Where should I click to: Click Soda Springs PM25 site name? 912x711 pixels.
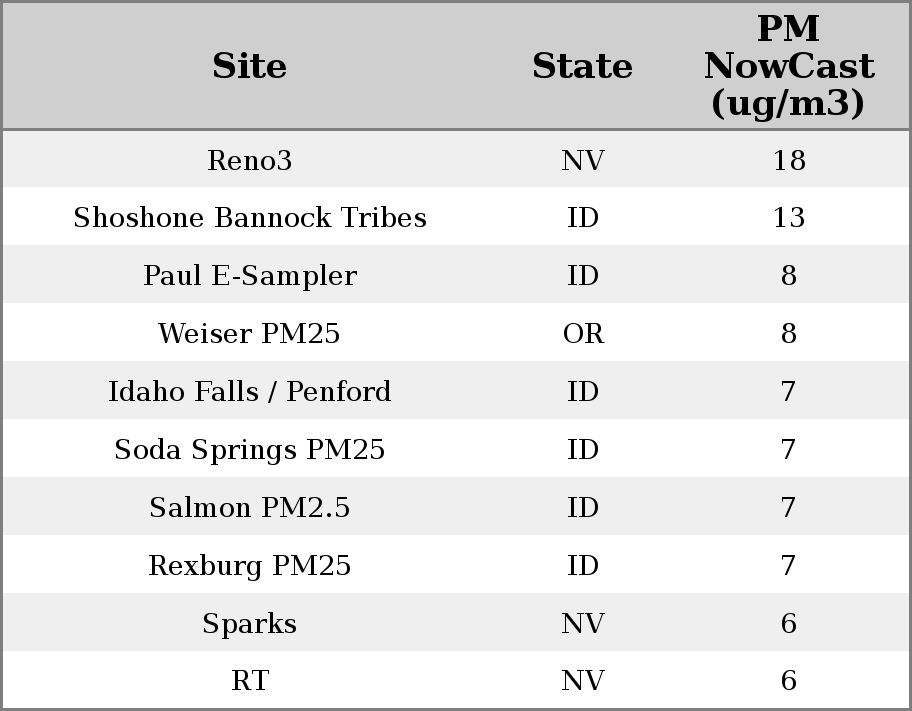250,450
